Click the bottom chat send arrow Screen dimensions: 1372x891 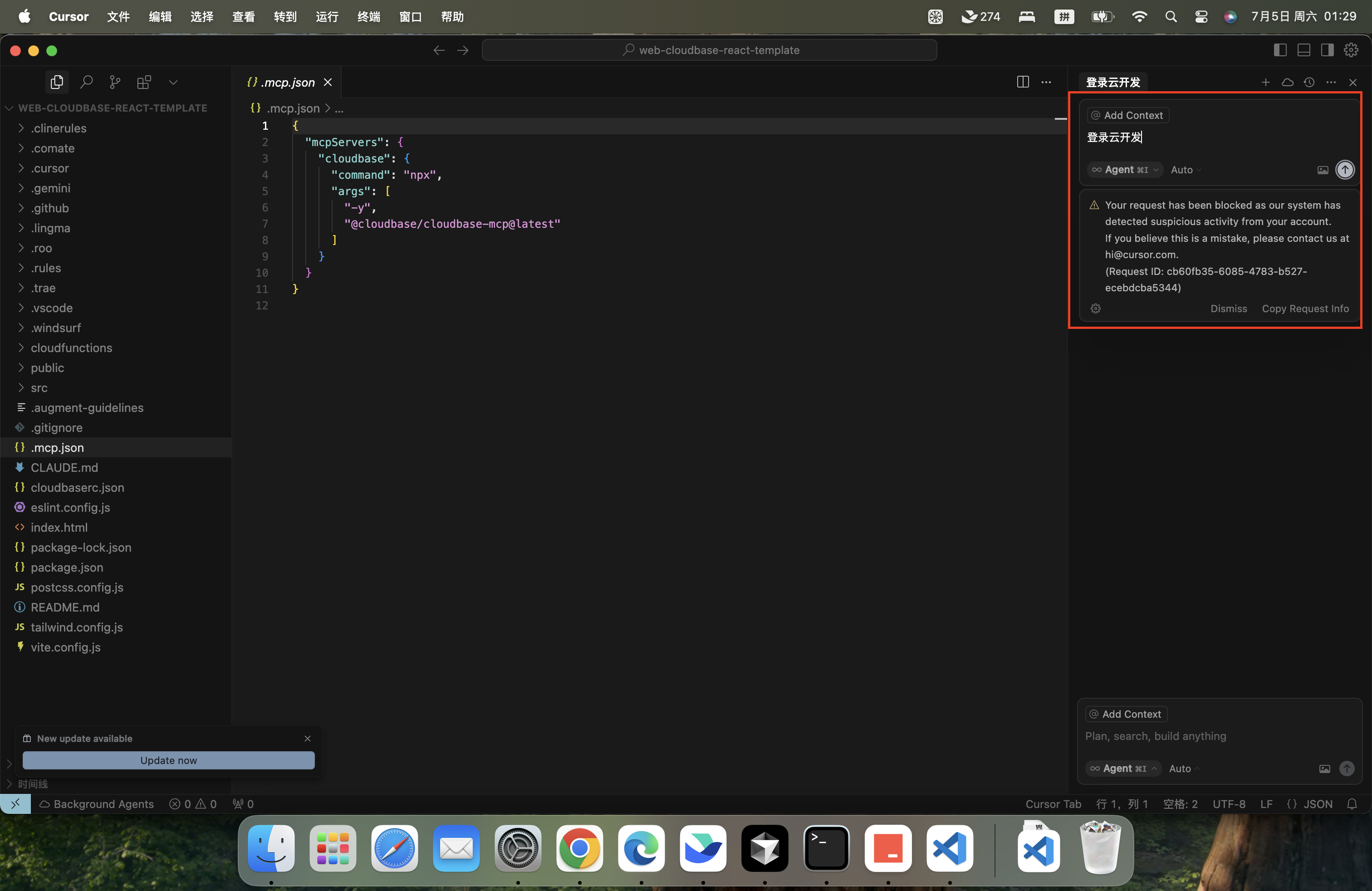pos(1347,768)
